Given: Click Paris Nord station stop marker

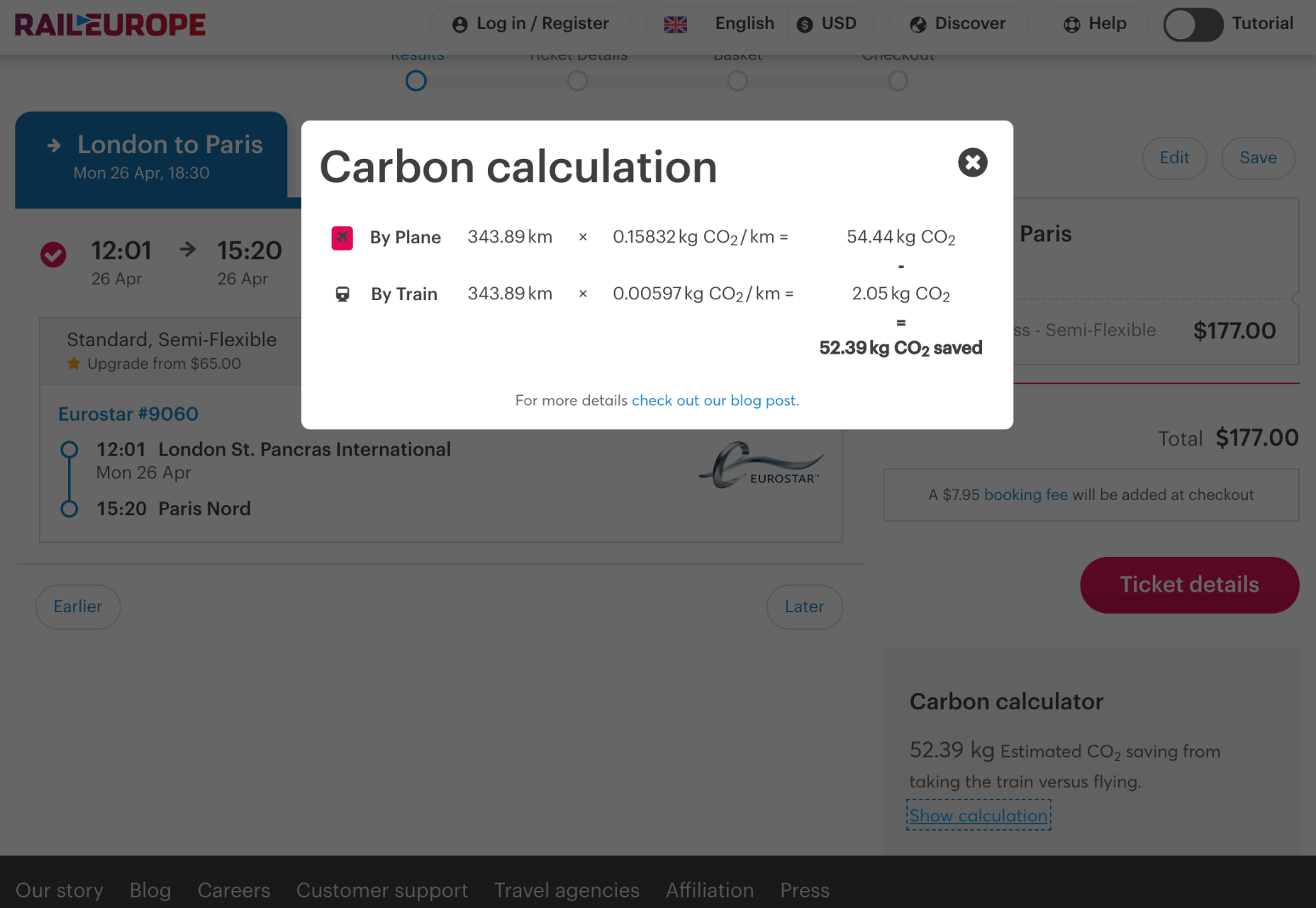Looking at the screenshot, I should (69, 509).
